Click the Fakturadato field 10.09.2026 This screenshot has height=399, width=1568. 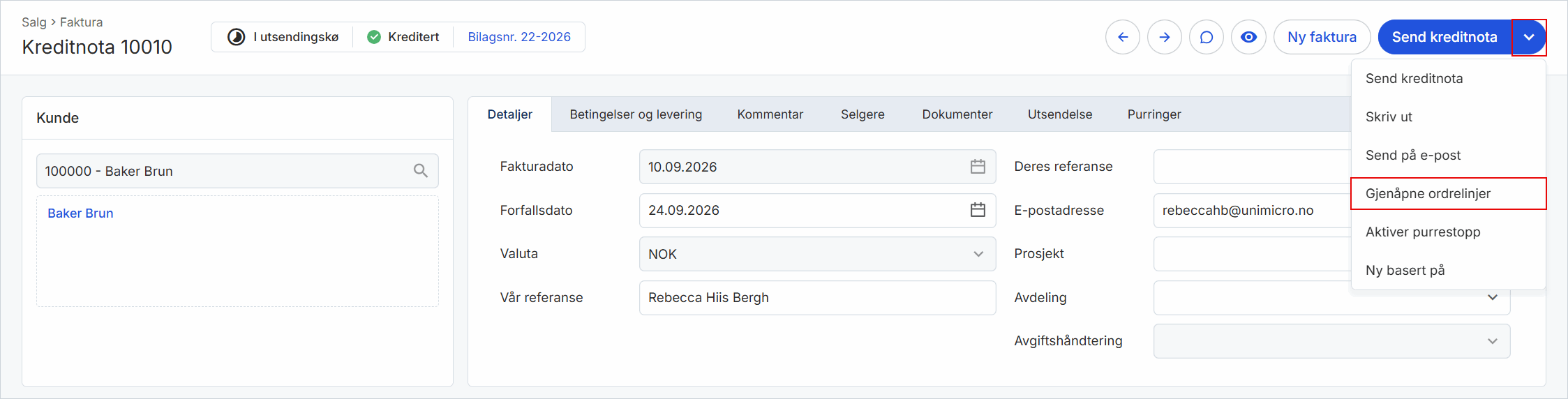pos(817,167)
